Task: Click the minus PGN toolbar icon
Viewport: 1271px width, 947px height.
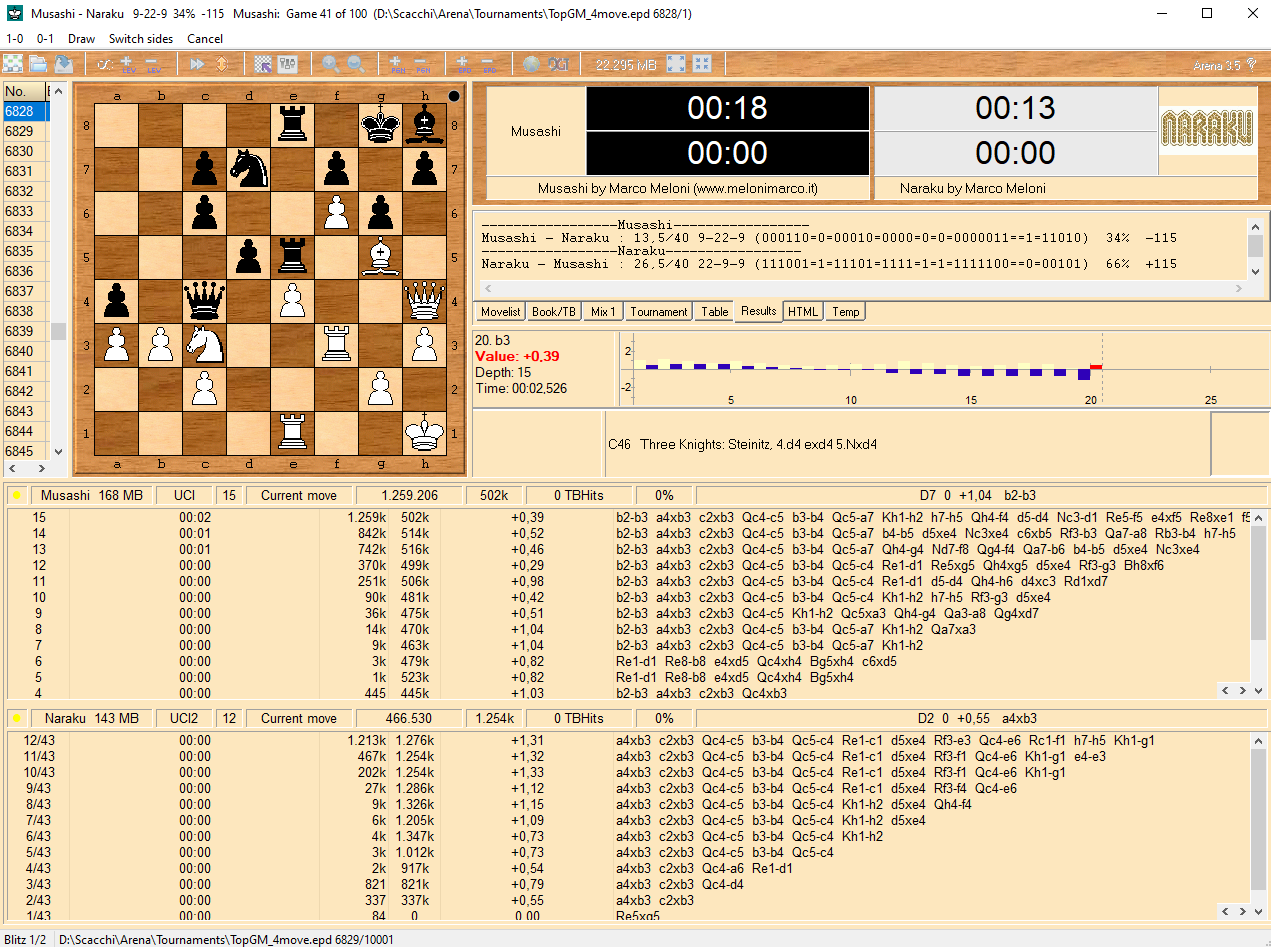Action: point(421,64)
